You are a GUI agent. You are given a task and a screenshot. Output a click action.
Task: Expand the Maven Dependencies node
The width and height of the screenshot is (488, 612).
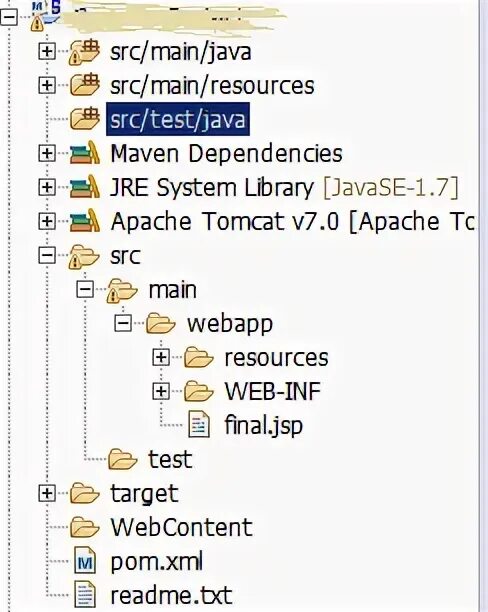point(47,153)
